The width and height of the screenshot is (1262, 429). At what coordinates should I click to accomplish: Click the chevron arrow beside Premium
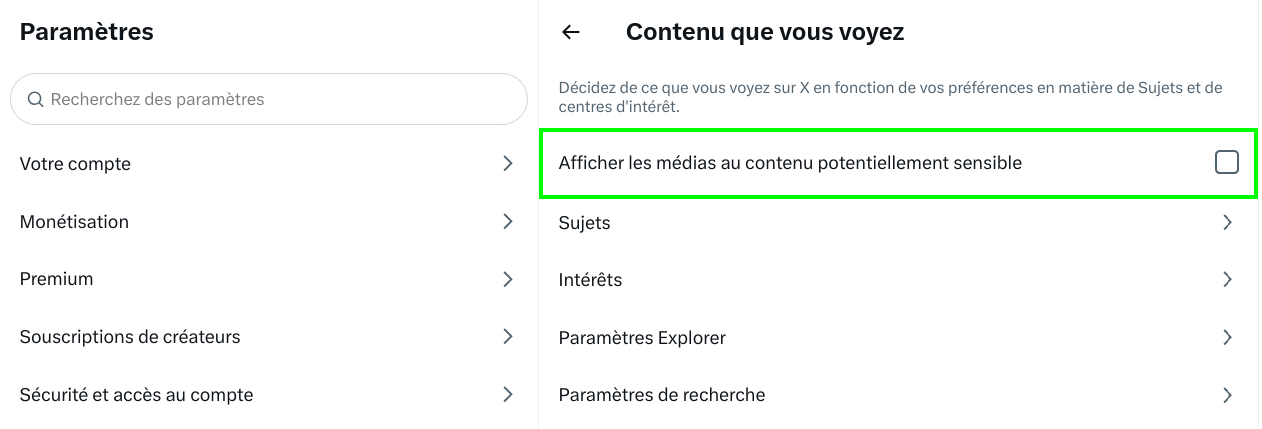(x=508, y=279)
